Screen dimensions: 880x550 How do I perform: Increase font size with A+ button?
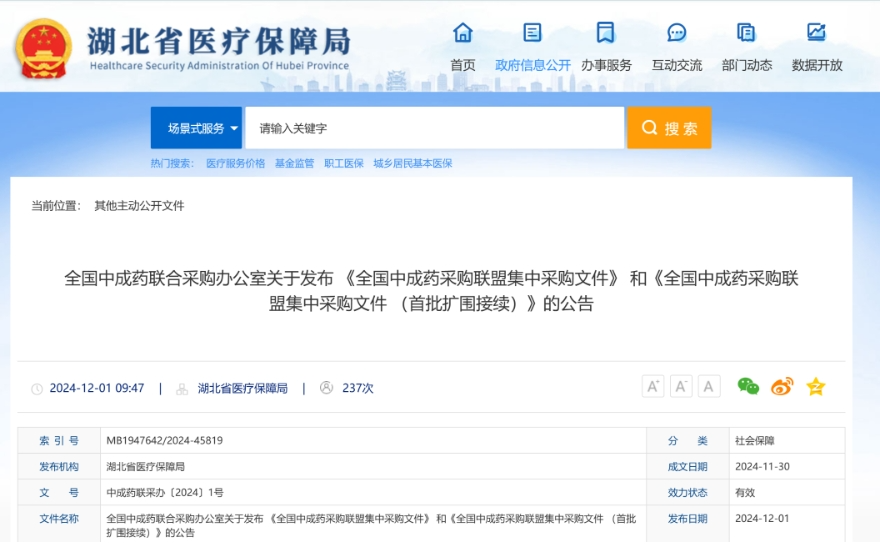(x=653, y=387)
